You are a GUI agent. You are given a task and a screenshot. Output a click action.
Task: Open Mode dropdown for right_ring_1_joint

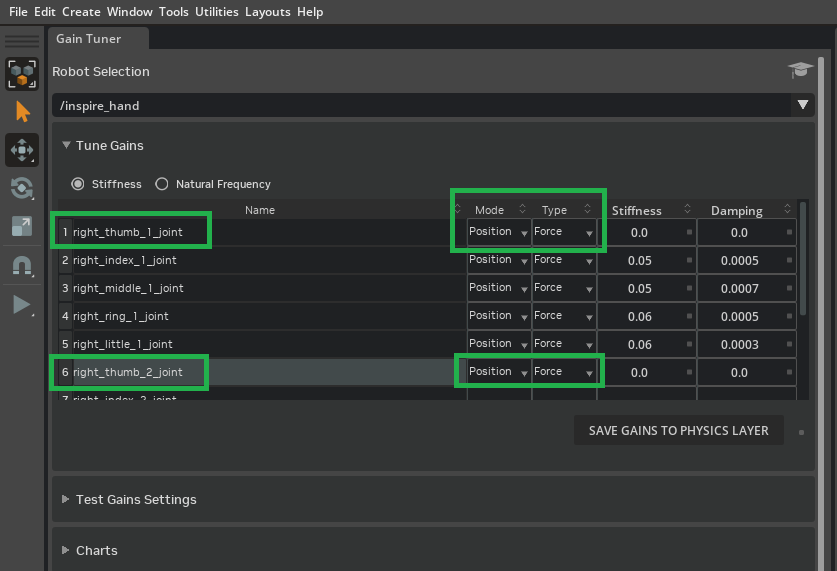pos(499,316)
